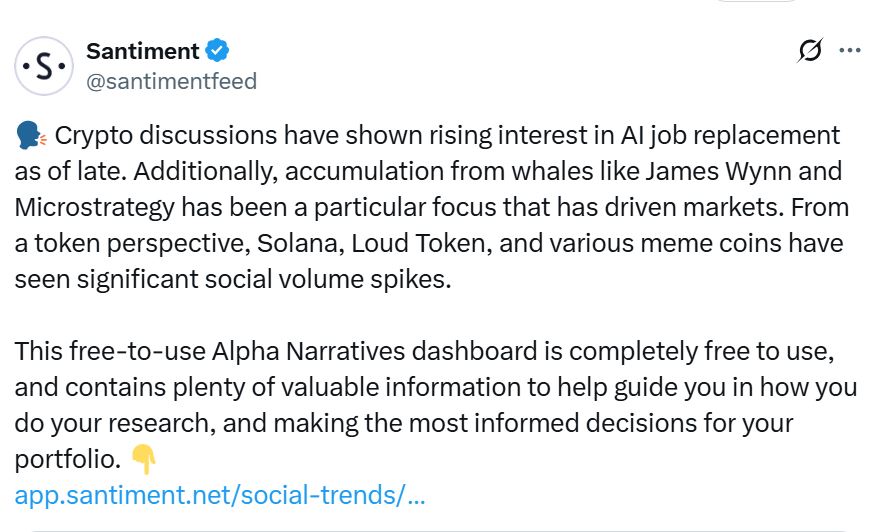Click the word "portfolio." ending the post

[68, 460]
